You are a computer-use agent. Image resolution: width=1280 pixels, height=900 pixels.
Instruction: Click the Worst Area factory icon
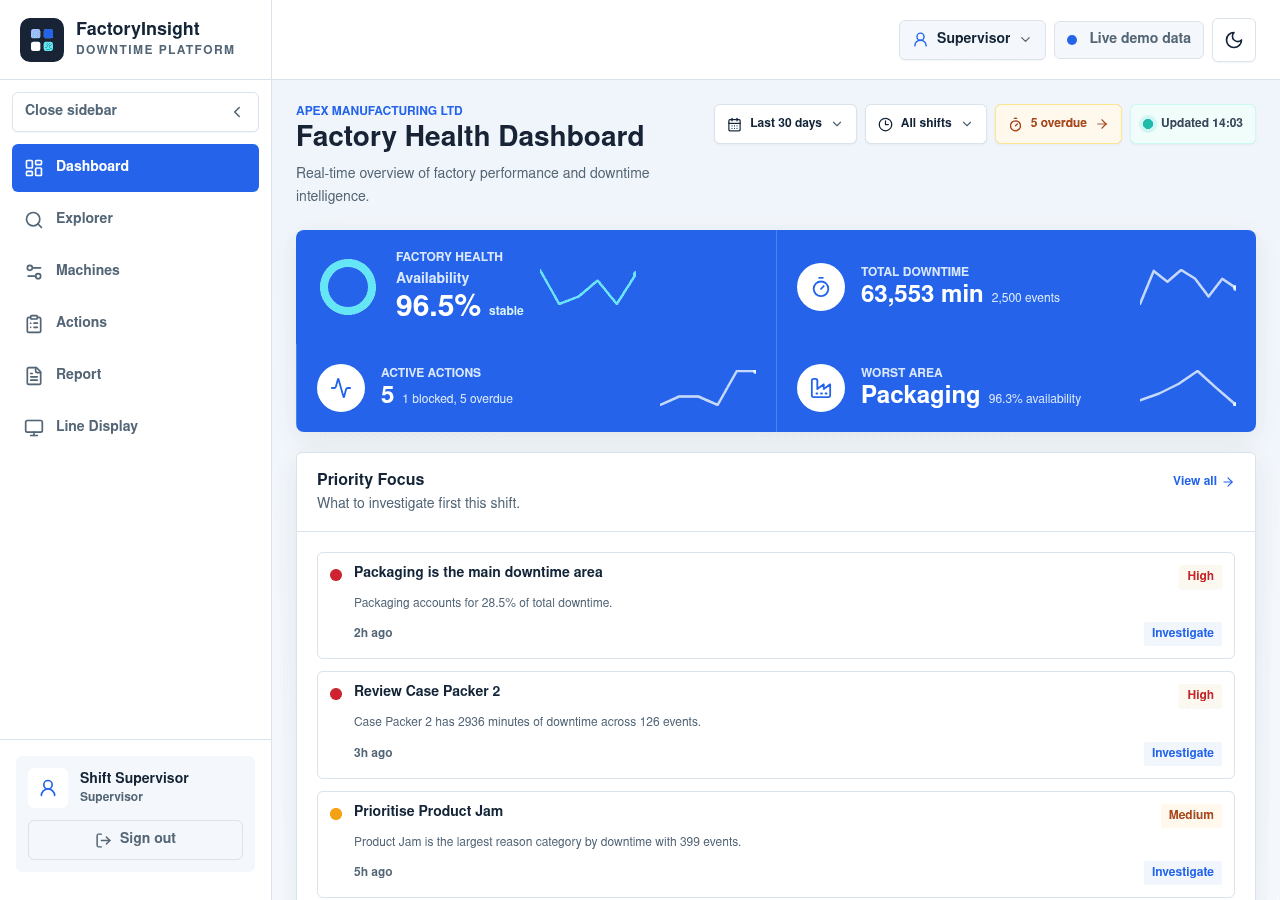coord(821,388)
